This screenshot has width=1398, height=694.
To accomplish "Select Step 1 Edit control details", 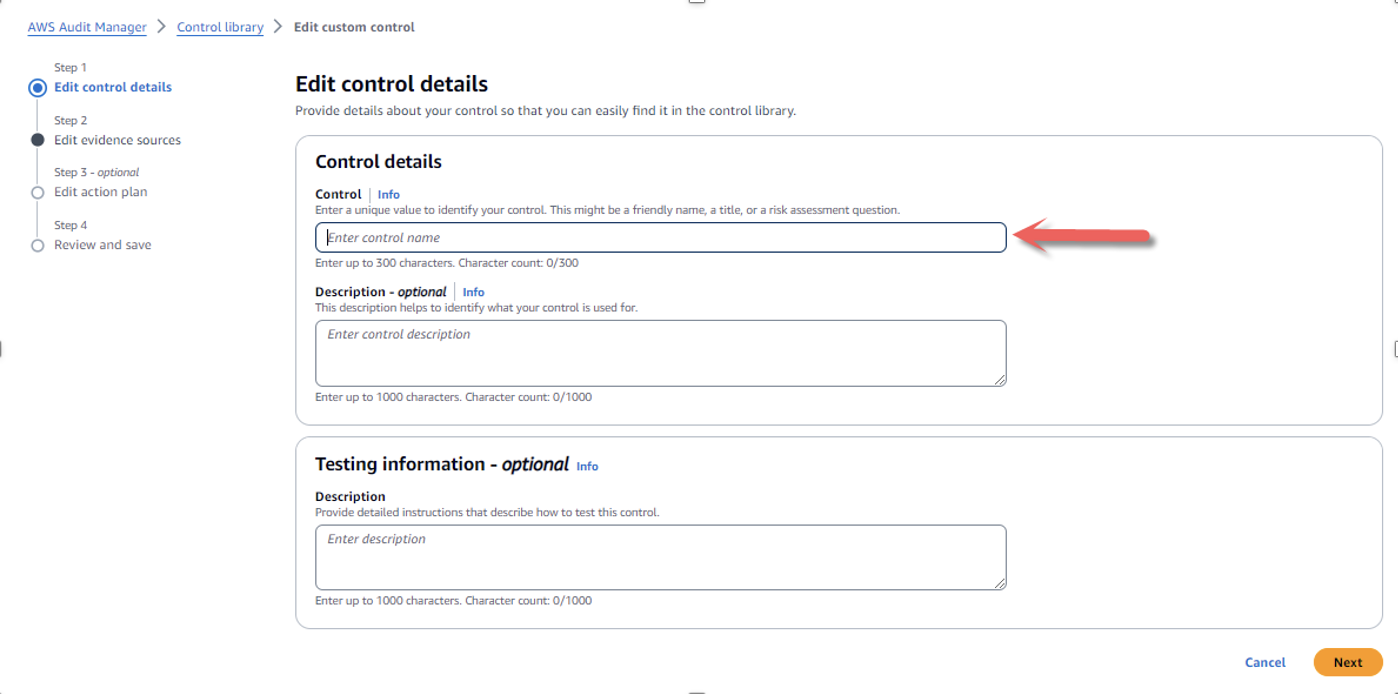I will [113, 87].
